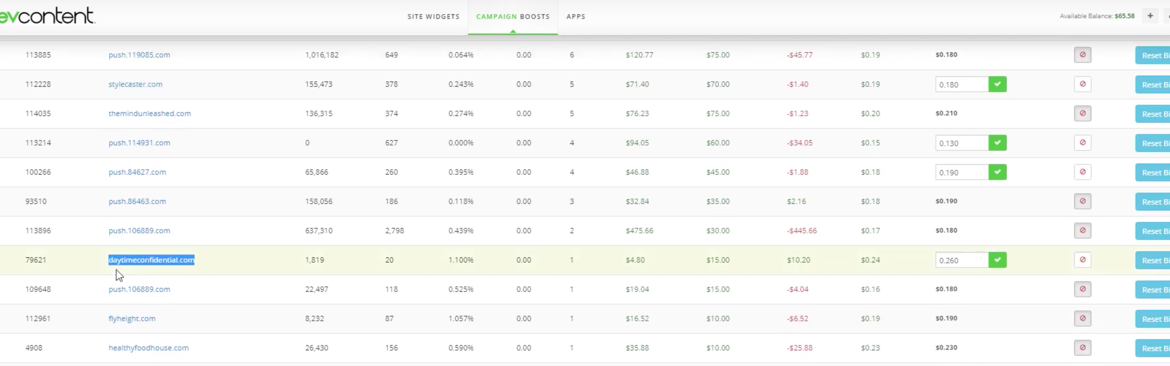Toggle block state for stylecaster.com row
Screen dimensions: 1170x366
pos(1083,84)
